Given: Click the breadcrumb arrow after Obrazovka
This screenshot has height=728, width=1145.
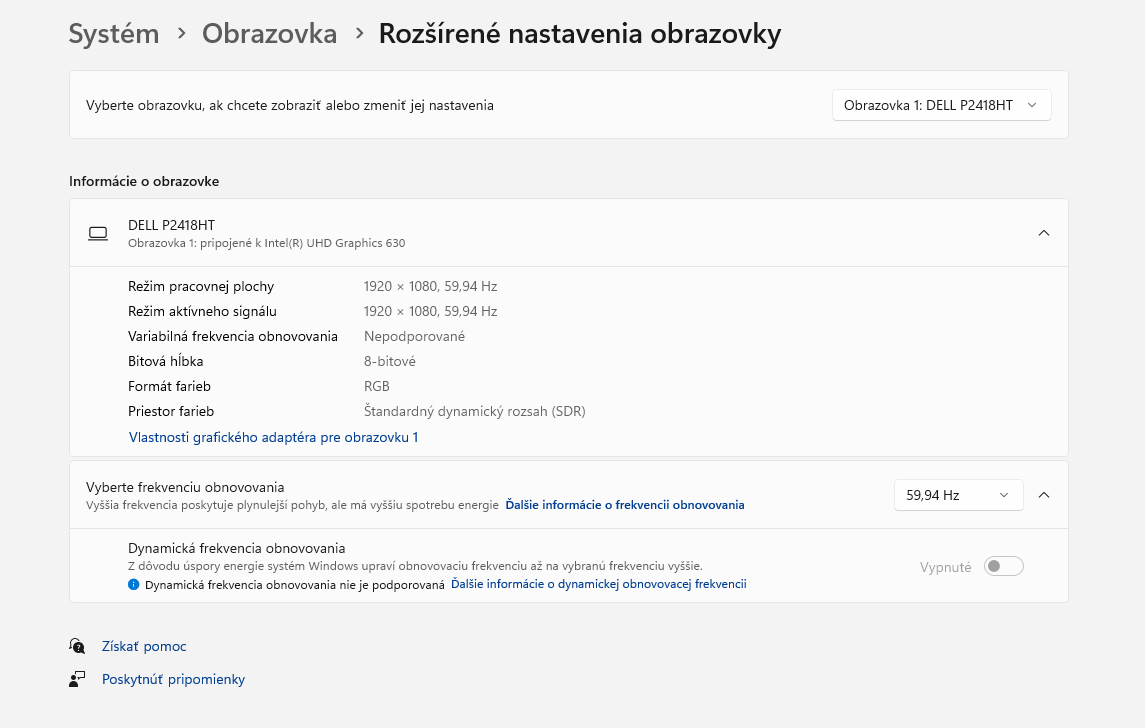Looking at the screenshot, I should [358, 33].
